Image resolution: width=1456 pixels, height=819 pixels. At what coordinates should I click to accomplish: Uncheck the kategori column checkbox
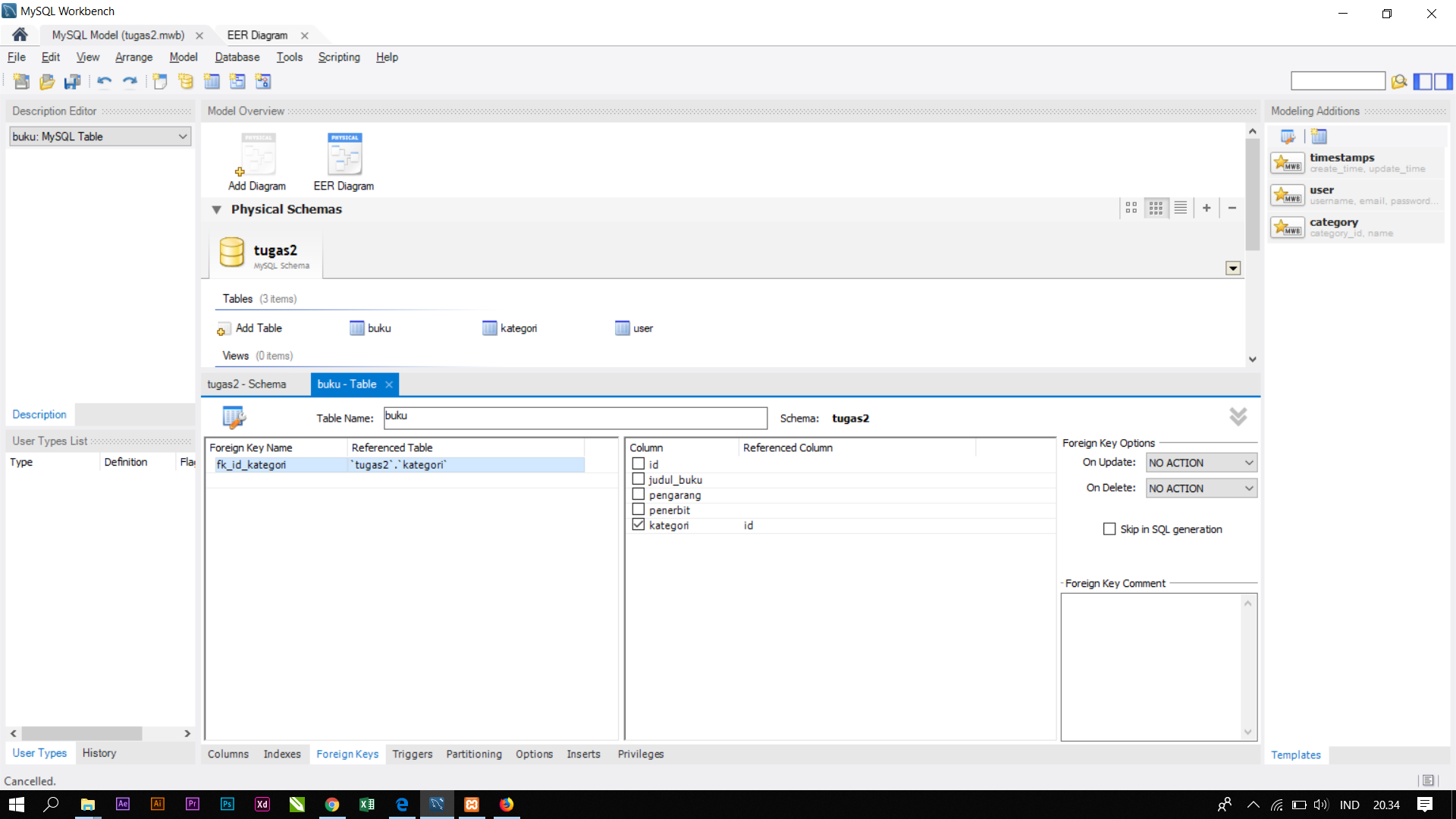tap(639, 525)
